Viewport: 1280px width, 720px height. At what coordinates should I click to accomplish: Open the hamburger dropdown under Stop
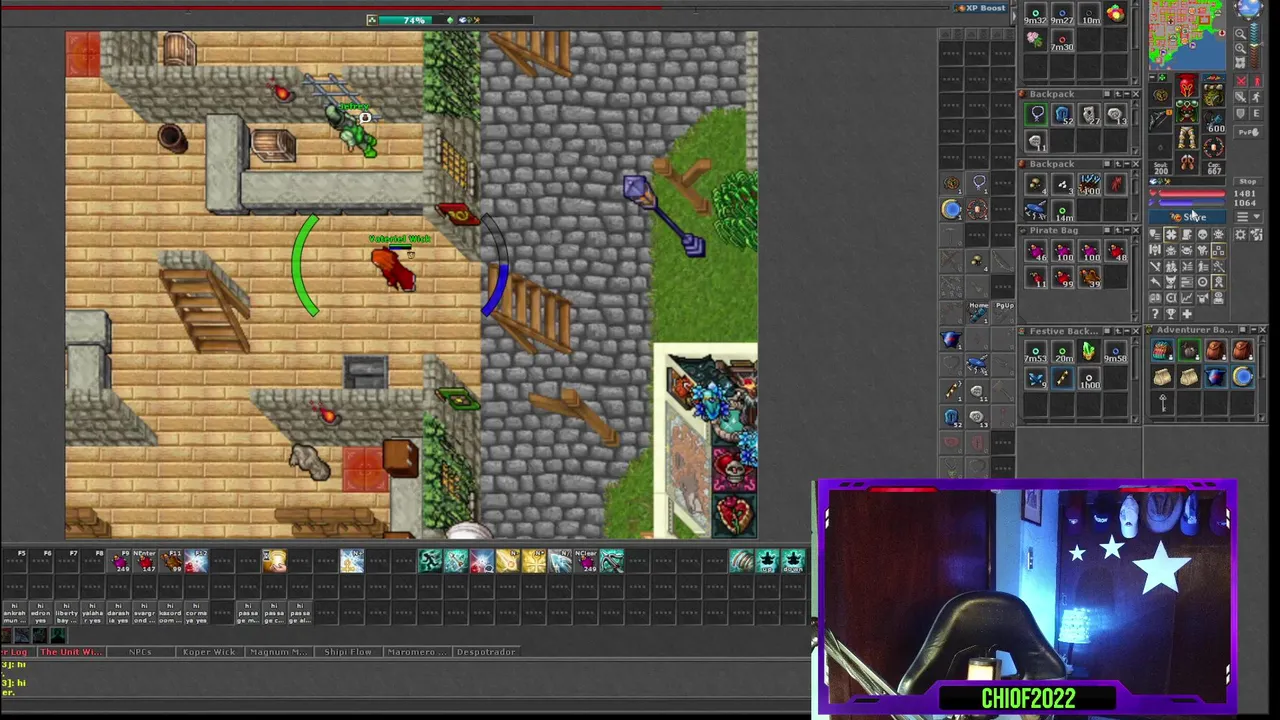point(1248,216)
